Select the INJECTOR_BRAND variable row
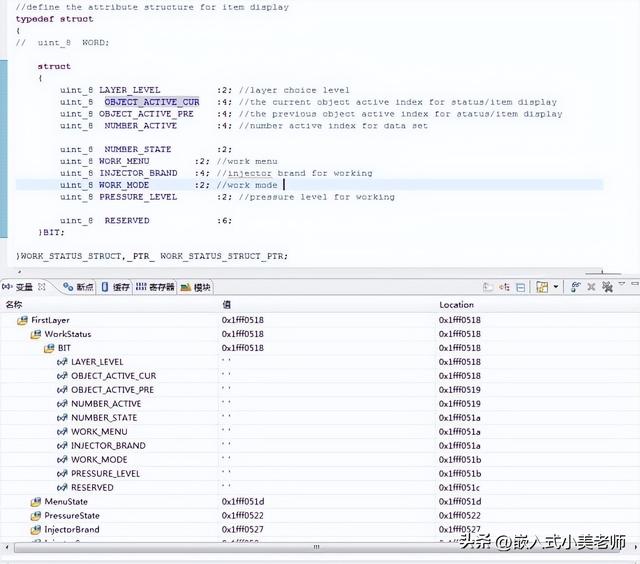Screen dimensions: 640x564 (108, 446)
